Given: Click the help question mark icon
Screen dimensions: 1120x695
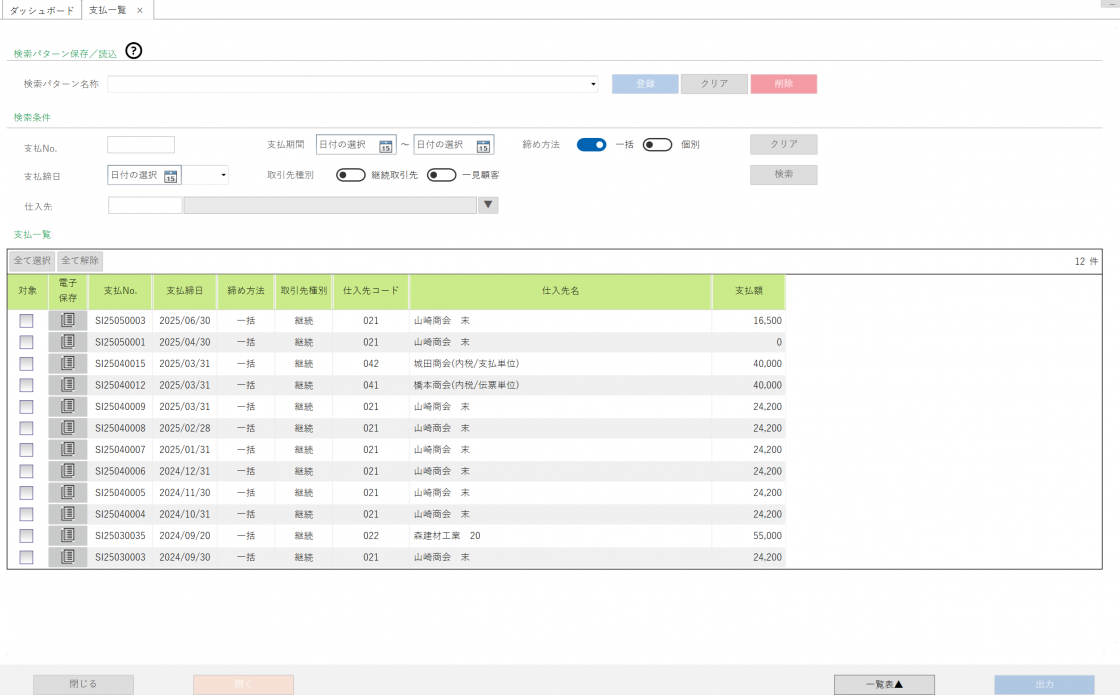Looking at the screenshot, I should [134, 51].
